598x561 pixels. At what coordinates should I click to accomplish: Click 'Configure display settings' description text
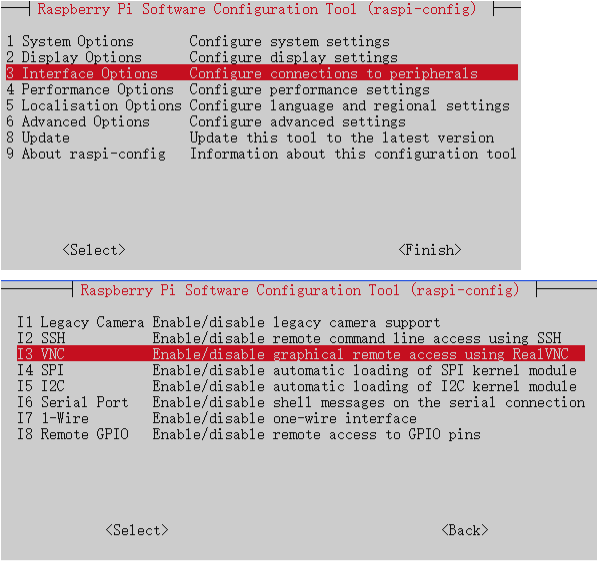click(294, 57)
